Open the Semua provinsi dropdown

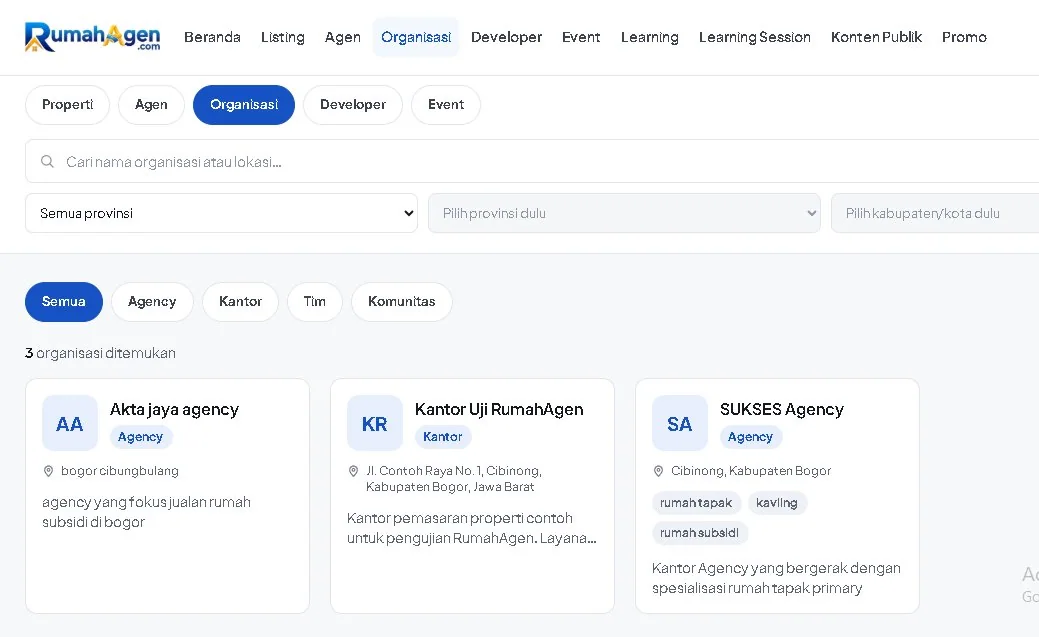point(221,213)
